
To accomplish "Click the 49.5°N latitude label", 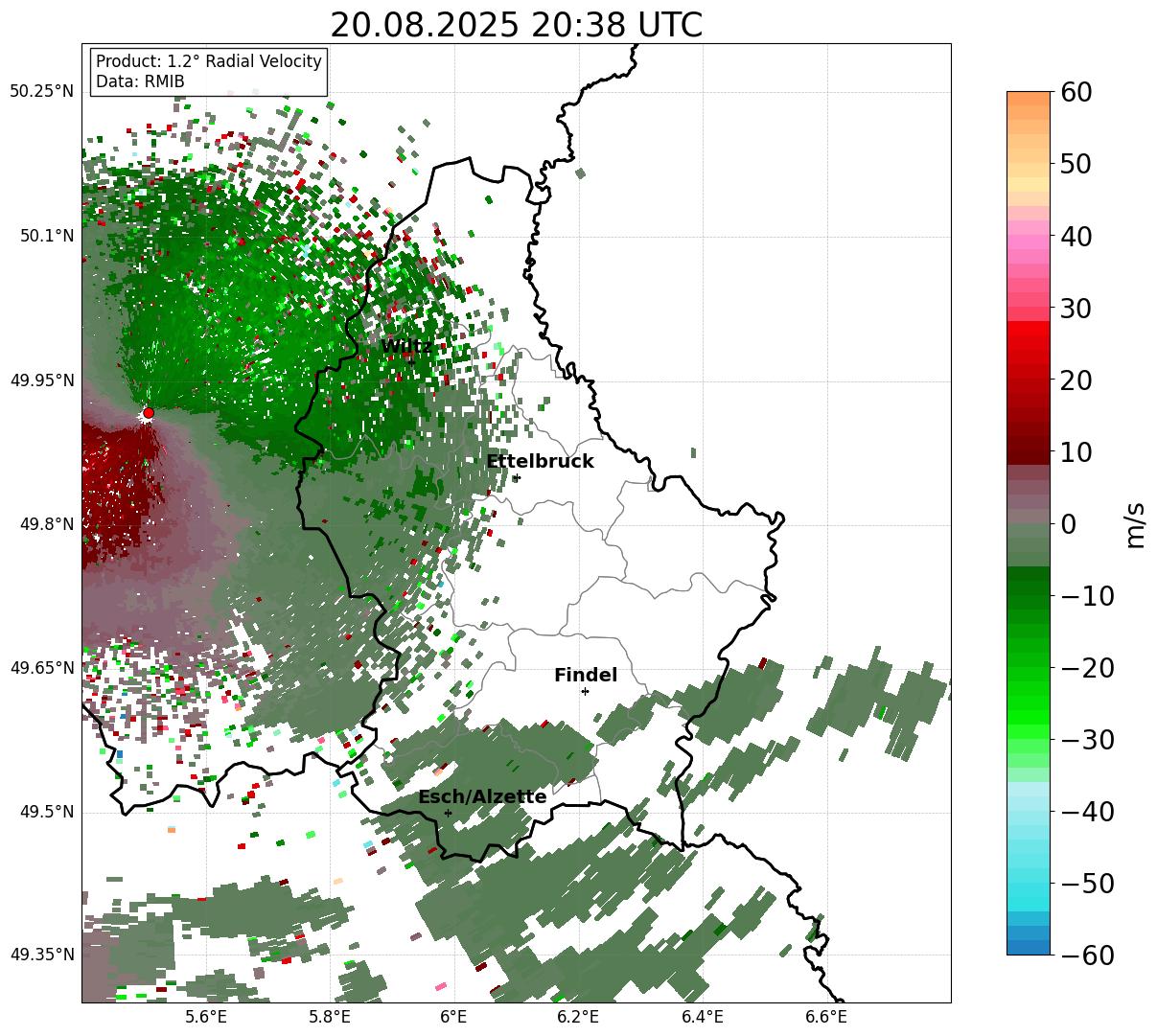I will click(46, 812).
